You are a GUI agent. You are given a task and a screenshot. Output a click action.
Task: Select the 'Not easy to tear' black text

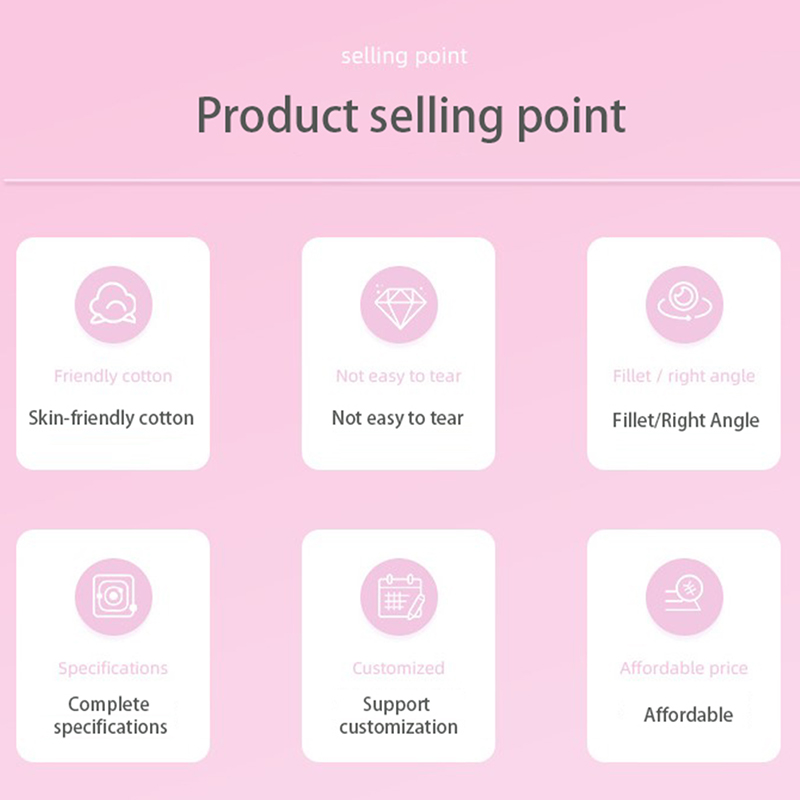pyautogui.click(x=398, y=417)
